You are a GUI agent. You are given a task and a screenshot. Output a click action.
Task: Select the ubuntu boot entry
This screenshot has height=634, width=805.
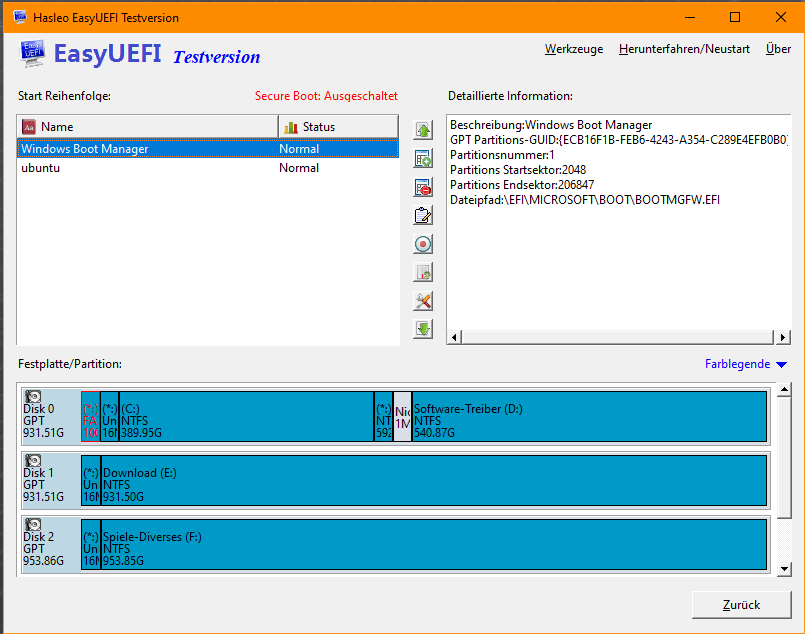[x=208, y=168]
